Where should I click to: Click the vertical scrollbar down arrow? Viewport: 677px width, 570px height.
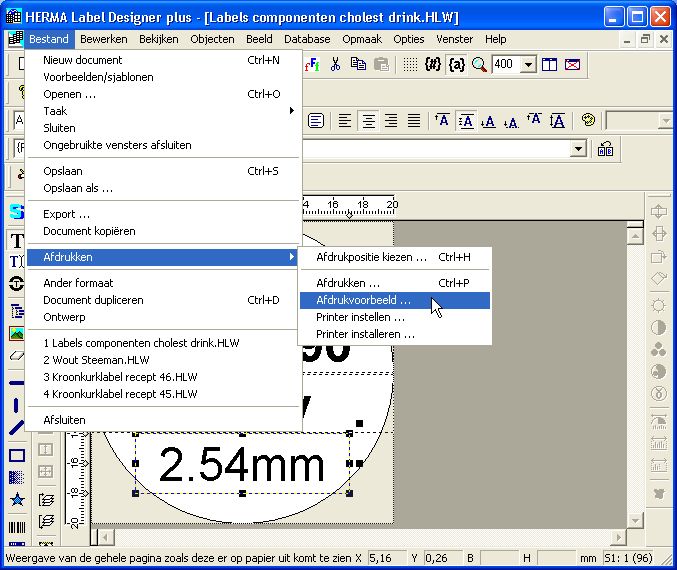[633, 521]
